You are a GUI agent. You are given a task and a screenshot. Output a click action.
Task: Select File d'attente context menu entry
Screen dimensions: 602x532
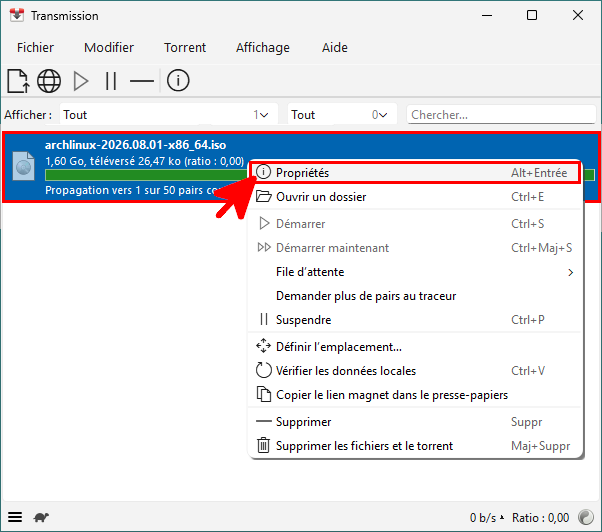[x=416, y=272]
